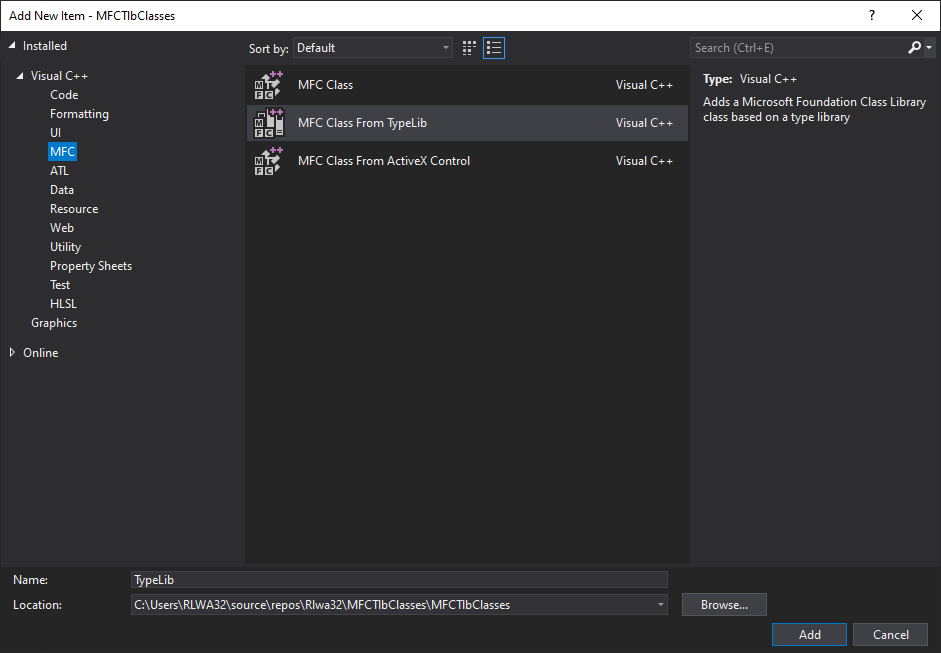This screenshot has width=941, height=653.
Task: Select the Formatting category
Action: coord(79,114)
